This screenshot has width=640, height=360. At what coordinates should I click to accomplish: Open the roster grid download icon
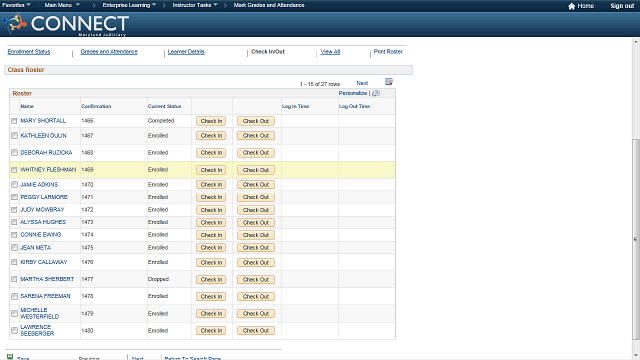coord(389,82)
